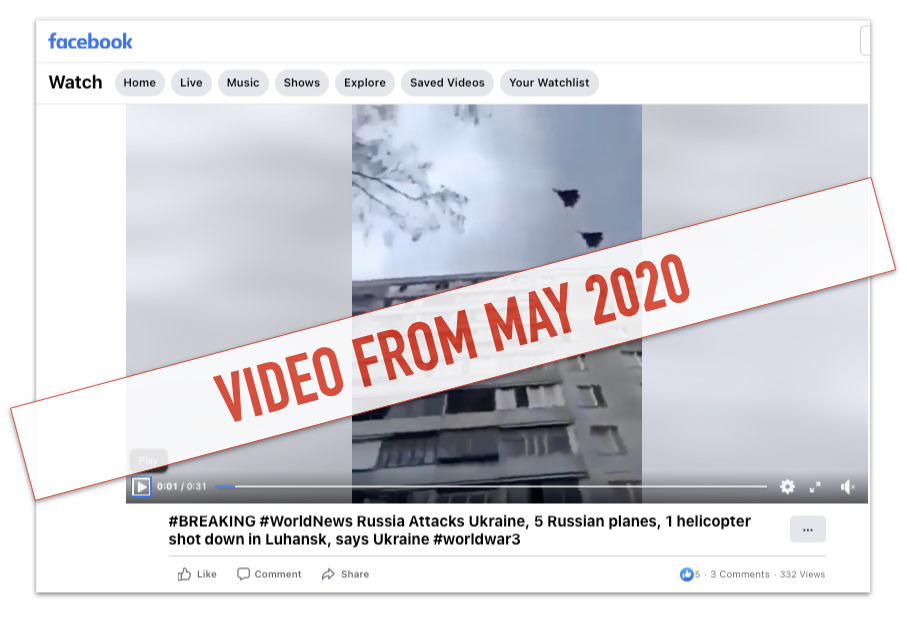Switch to the Music tab
The image size is (907, 620).
242,83
